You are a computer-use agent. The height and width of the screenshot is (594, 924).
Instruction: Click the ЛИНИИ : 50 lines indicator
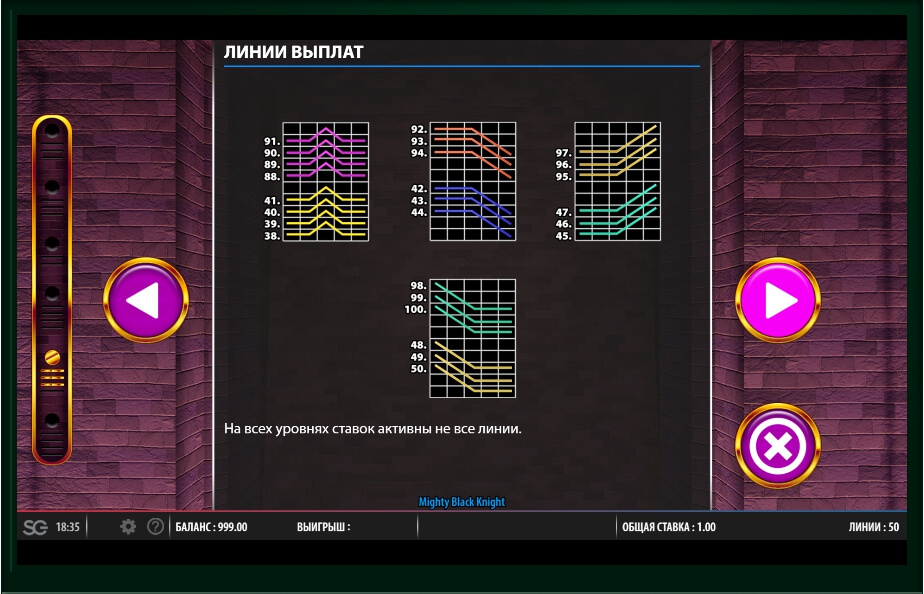click(x=873, y=527)
